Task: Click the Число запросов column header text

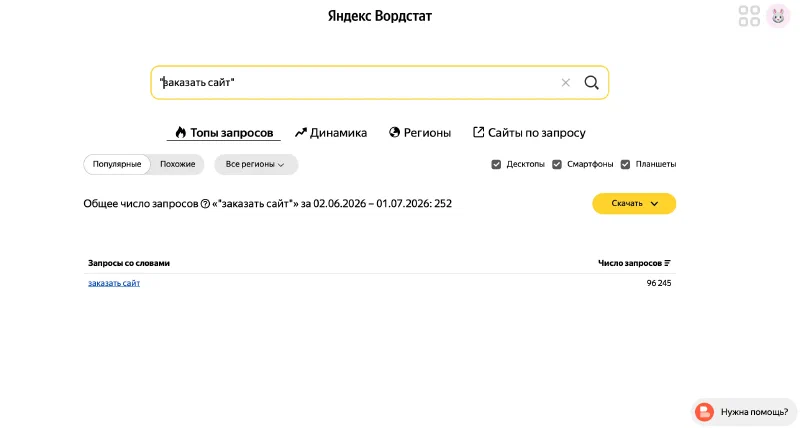Action: [630, 263]
